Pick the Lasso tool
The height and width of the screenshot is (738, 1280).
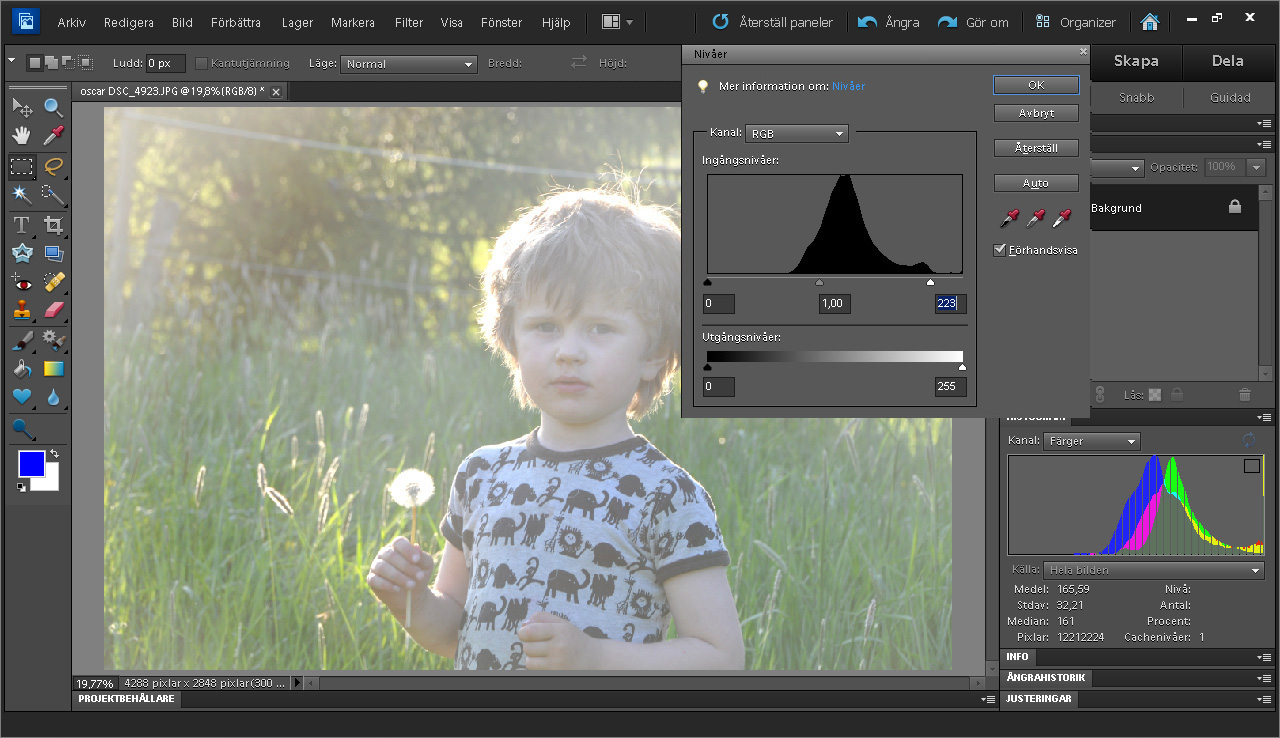click(x=53, y=166)
